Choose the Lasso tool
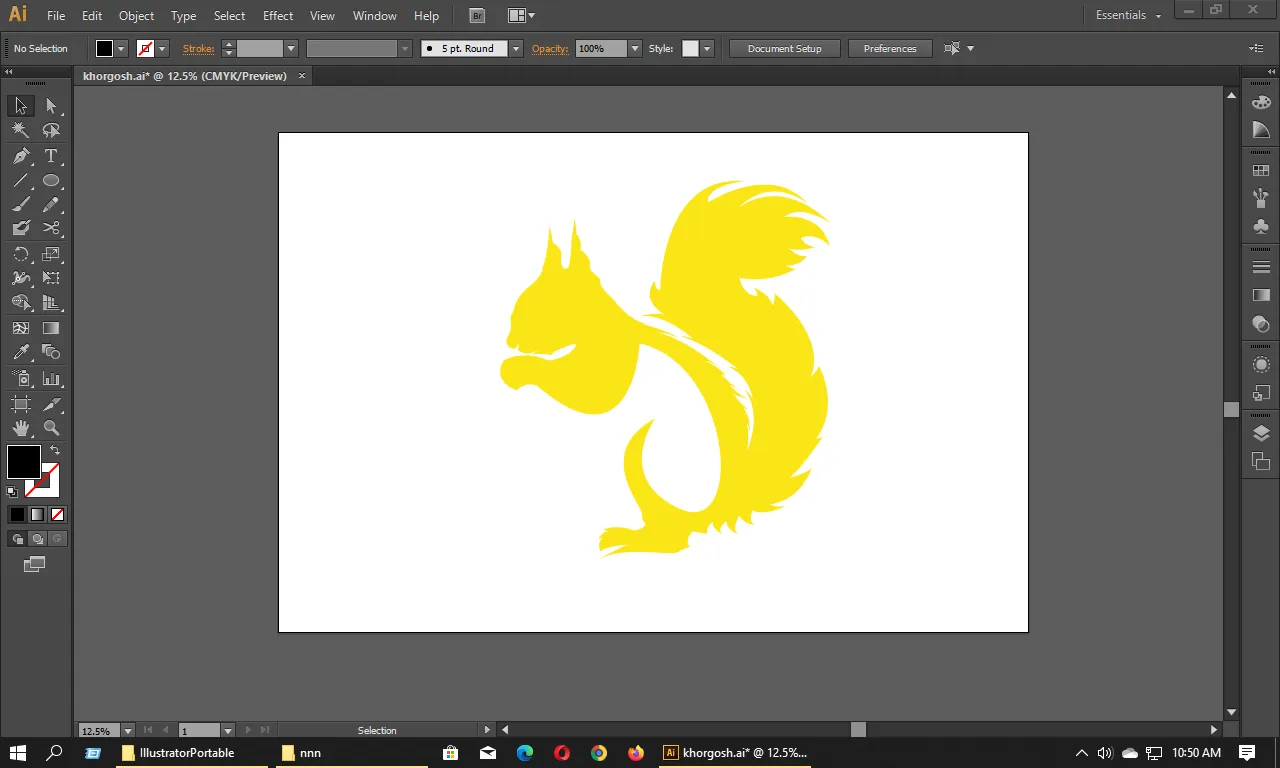1280x768 pixels. click(x=51, y=130)
